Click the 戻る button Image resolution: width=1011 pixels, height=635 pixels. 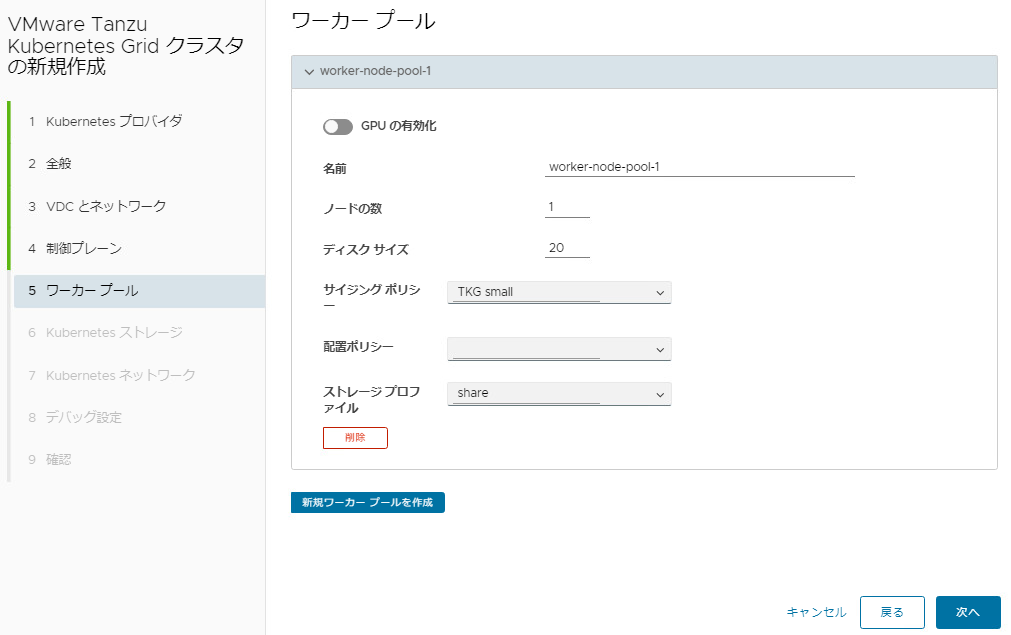click(x=891, y=612)
